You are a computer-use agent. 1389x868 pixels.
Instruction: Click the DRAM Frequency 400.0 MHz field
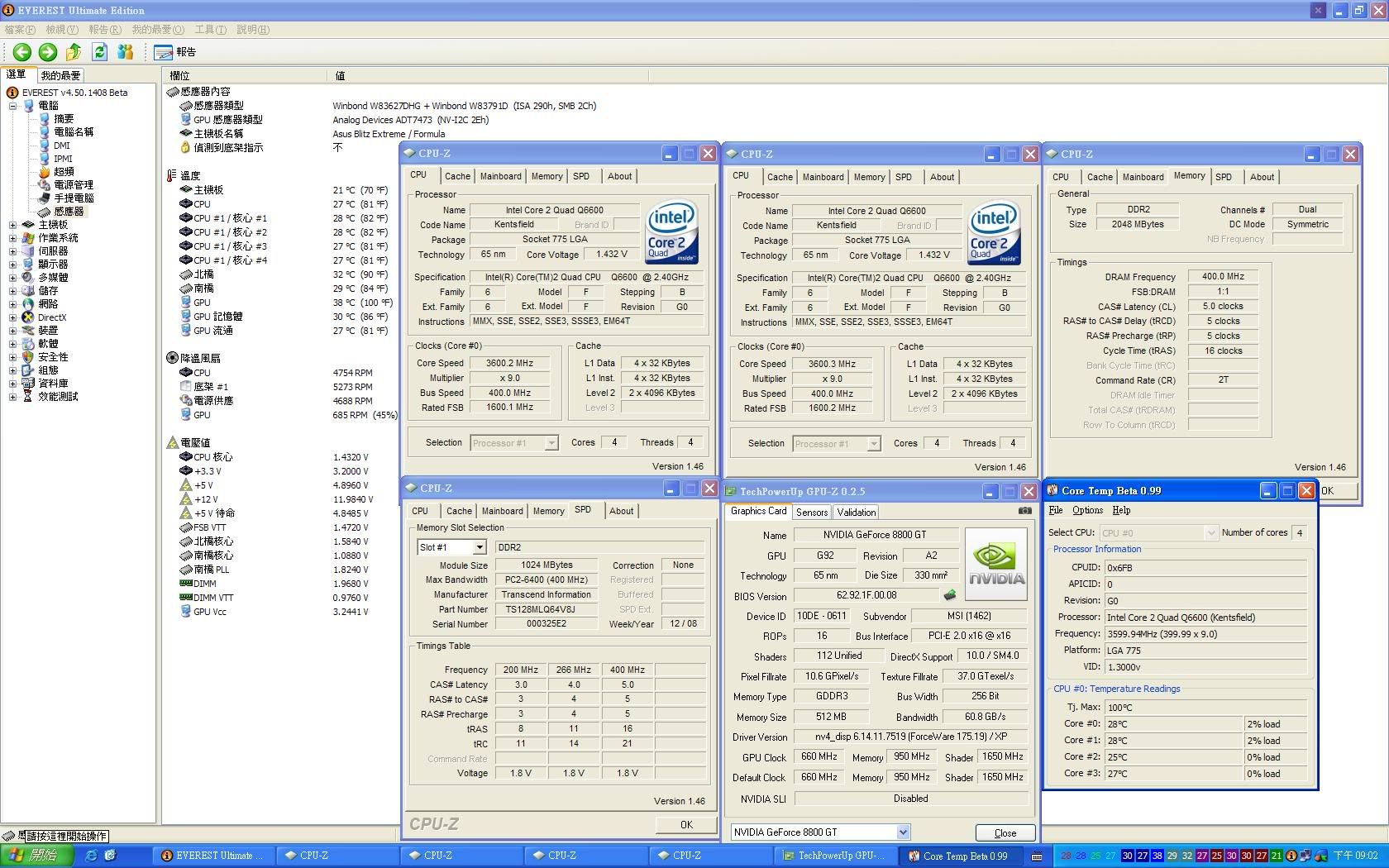coord(1223,277)
